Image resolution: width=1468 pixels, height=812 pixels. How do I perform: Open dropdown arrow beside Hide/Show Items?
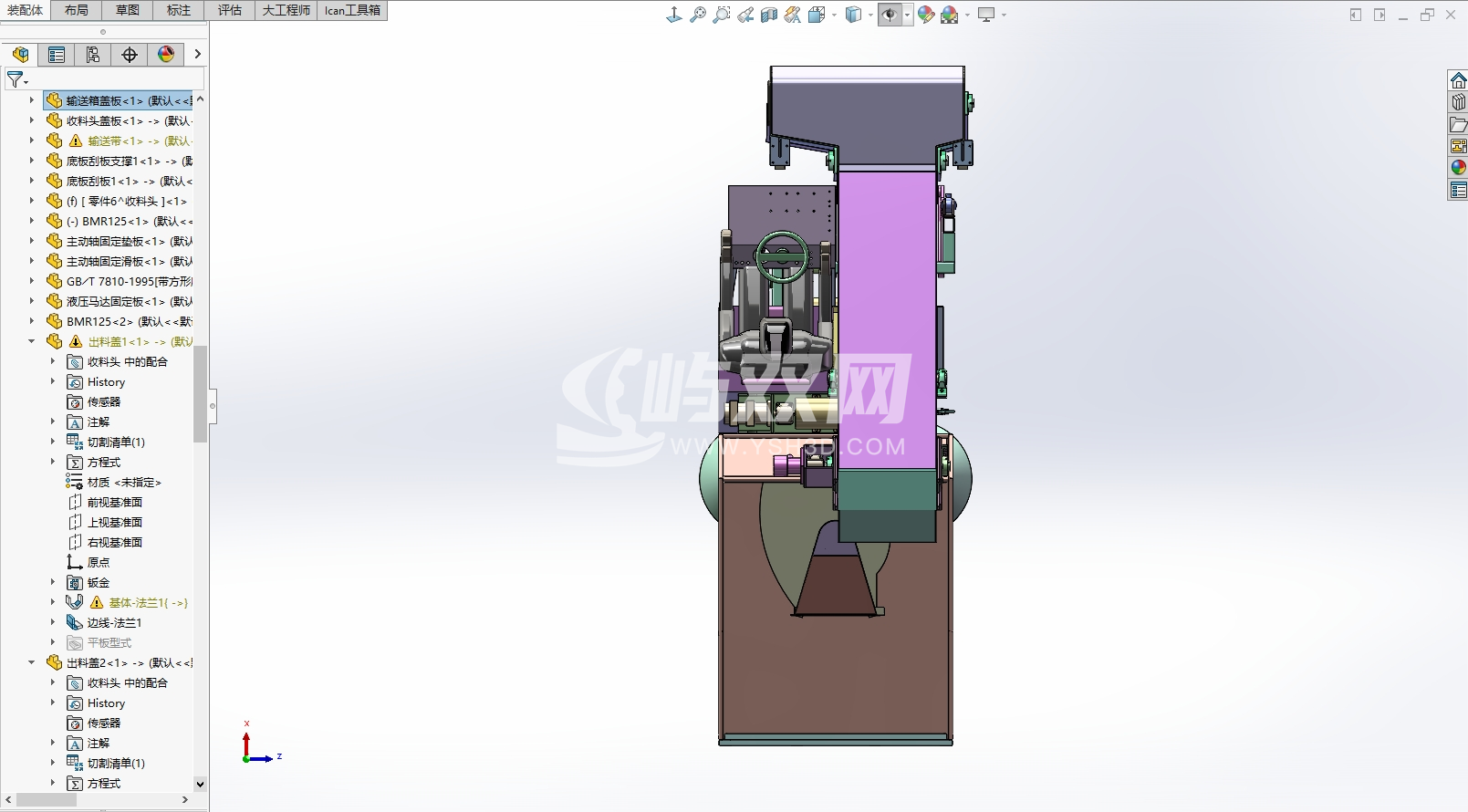(907, 15)
